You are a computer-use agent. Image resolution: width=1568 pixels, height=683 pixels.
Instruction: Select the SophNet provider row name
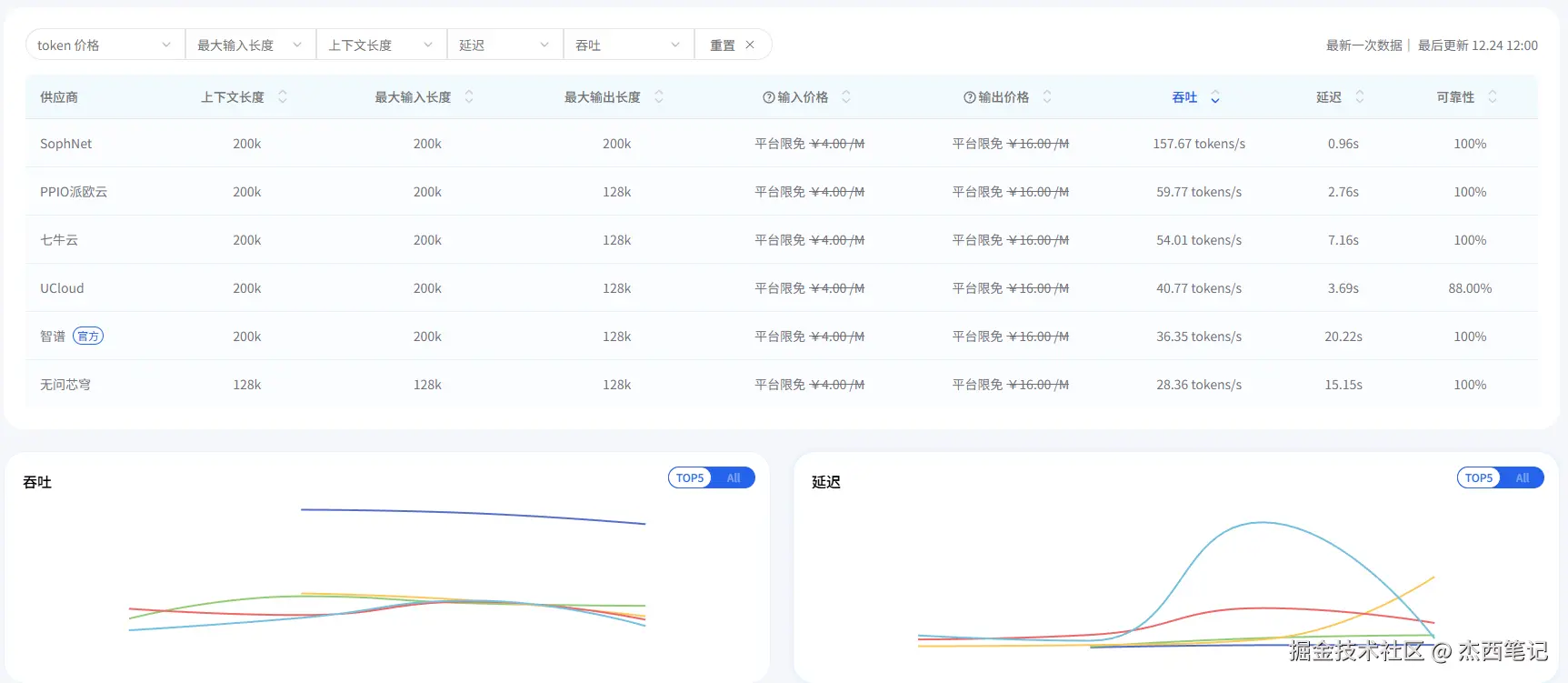coord(66,144)
